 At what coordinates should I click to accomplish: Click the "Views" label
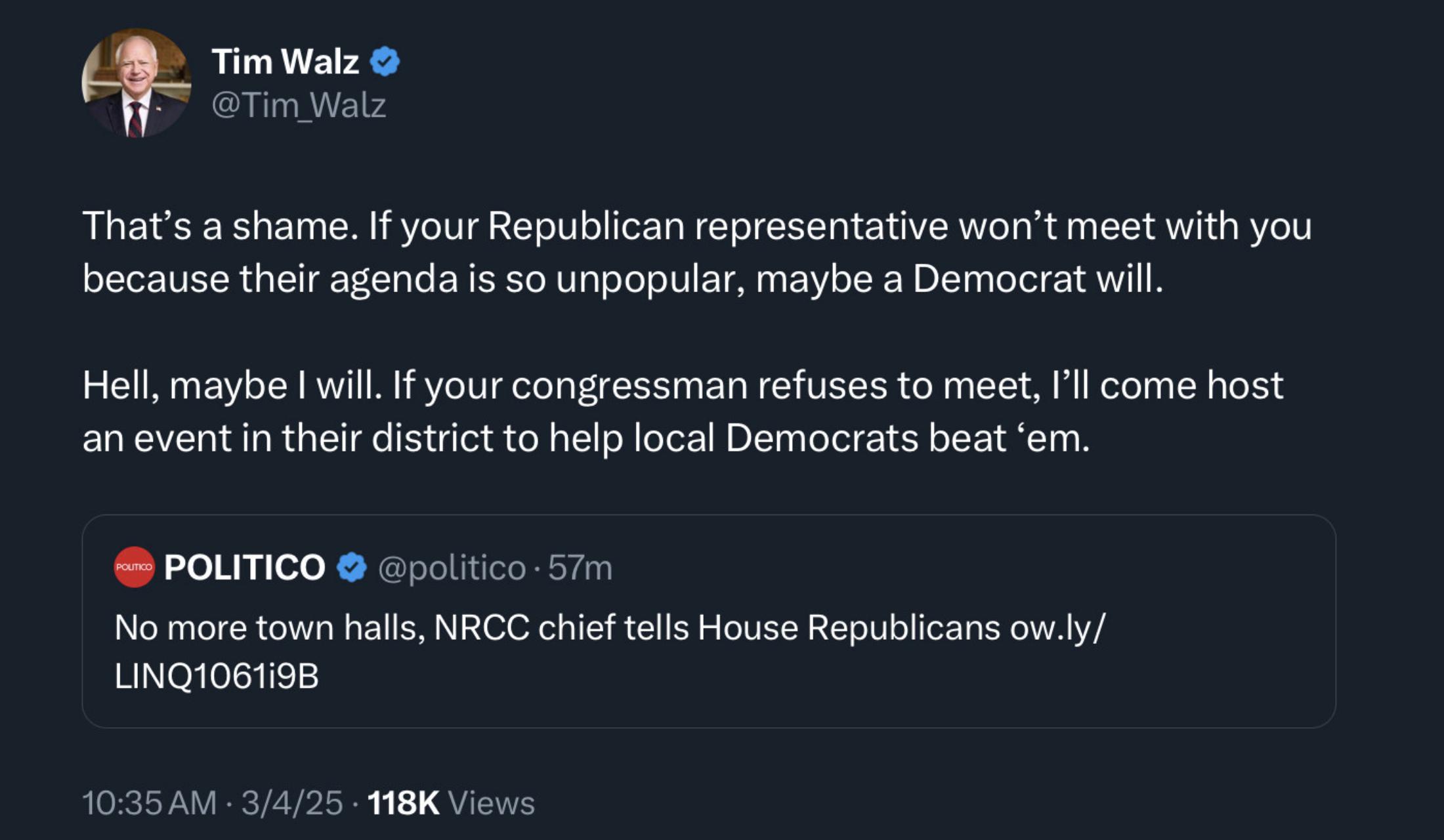[x=491, y=803]
